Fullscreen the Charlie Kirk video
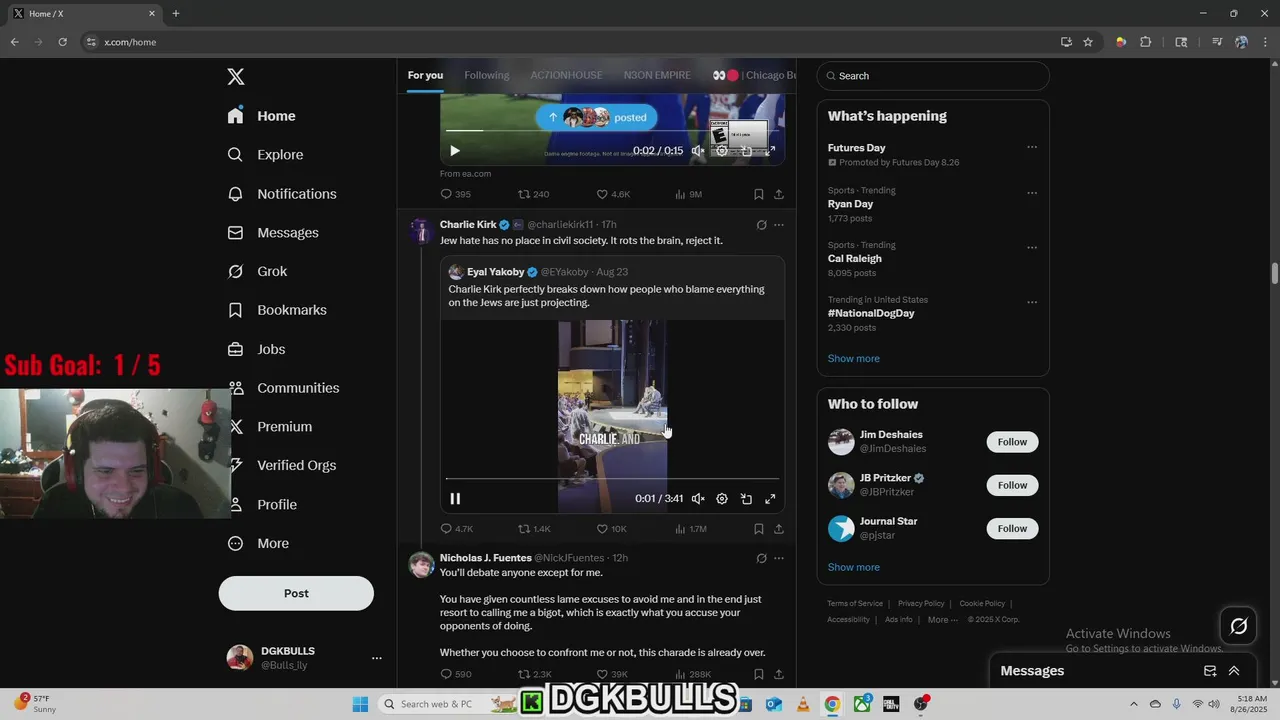Image resolution: width=1280 pixels, height=720 pixels. point(770,499)
